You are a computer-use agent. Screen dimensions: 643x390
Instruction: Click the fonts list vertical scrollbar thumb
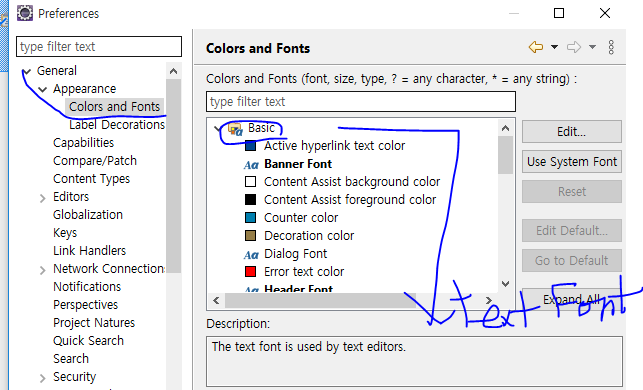(505, 155)
